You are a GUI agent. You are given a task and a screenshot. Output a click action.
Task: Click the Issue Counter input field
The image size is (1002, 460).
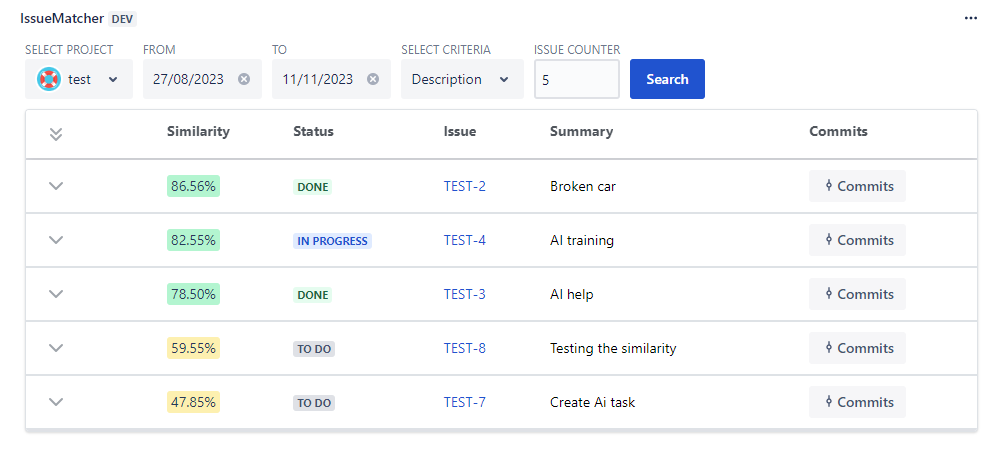click(x=576, y=80)
